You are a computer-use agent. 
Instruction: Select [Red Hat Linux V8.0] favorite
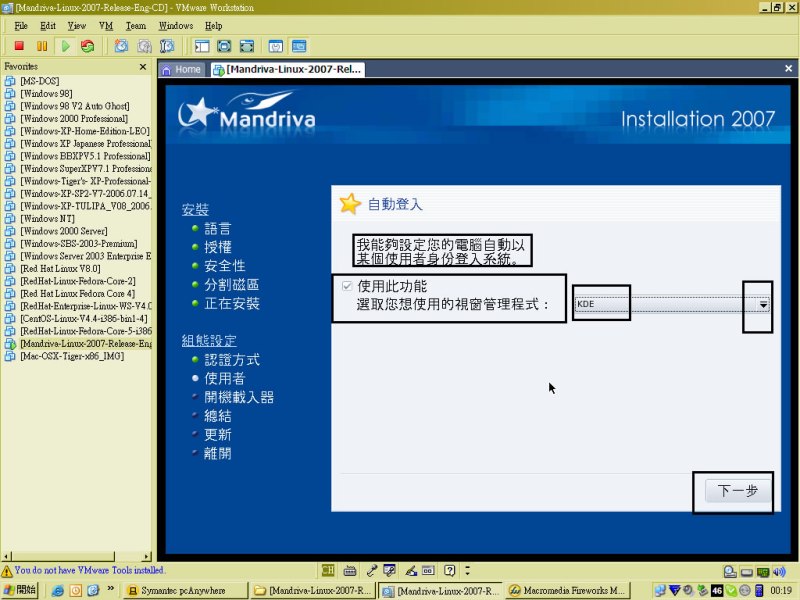60,268
